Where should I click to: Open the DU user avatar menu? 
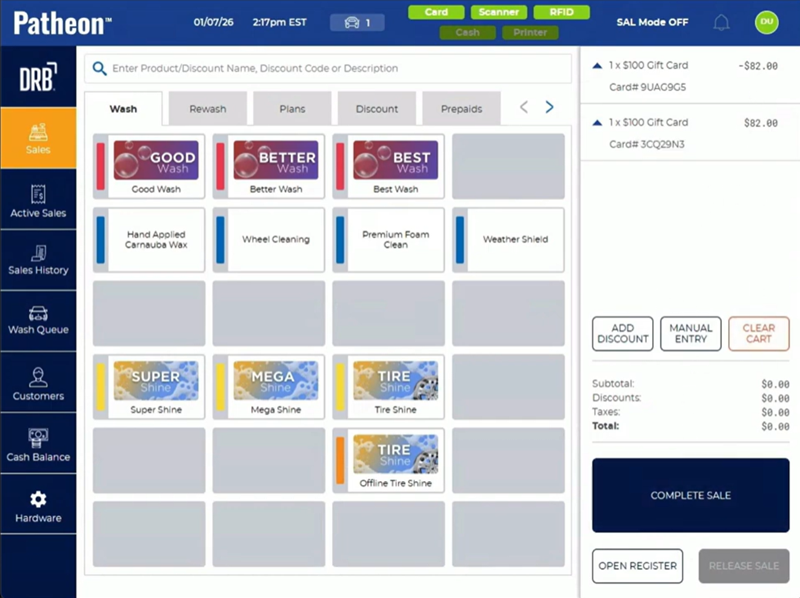click(767, 22)
